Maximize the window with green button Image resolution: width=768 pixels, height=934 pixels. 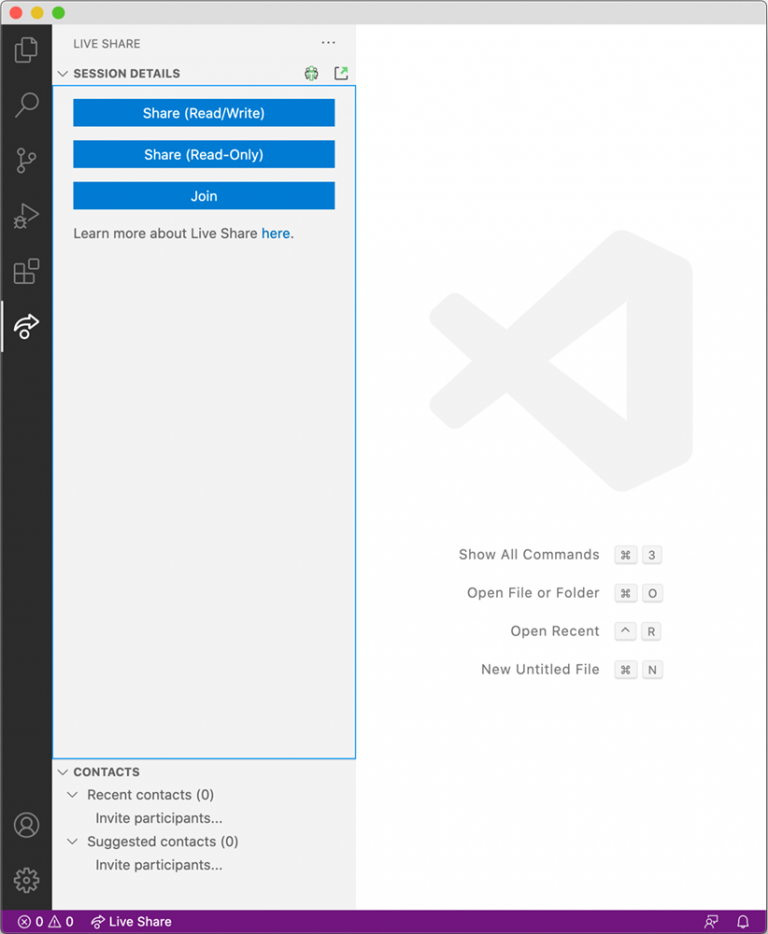pyautogui.click(x=58, y=13)
